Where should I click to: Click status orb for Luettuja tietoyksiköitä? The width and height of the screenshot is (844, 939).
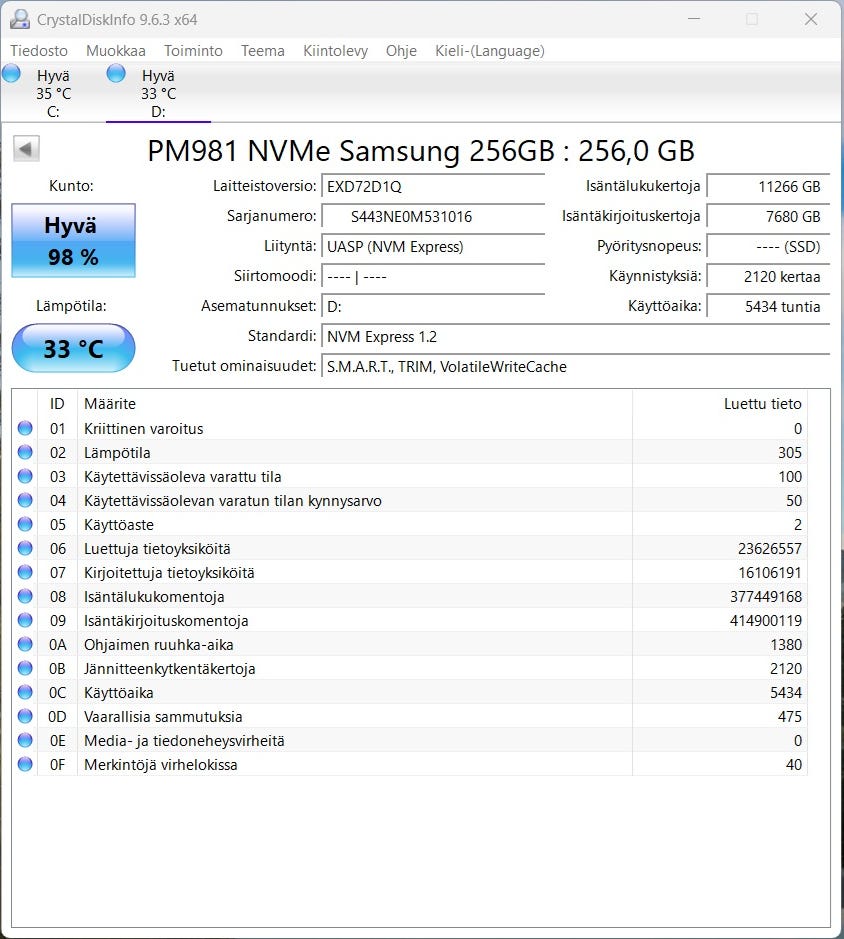point(25,548)
